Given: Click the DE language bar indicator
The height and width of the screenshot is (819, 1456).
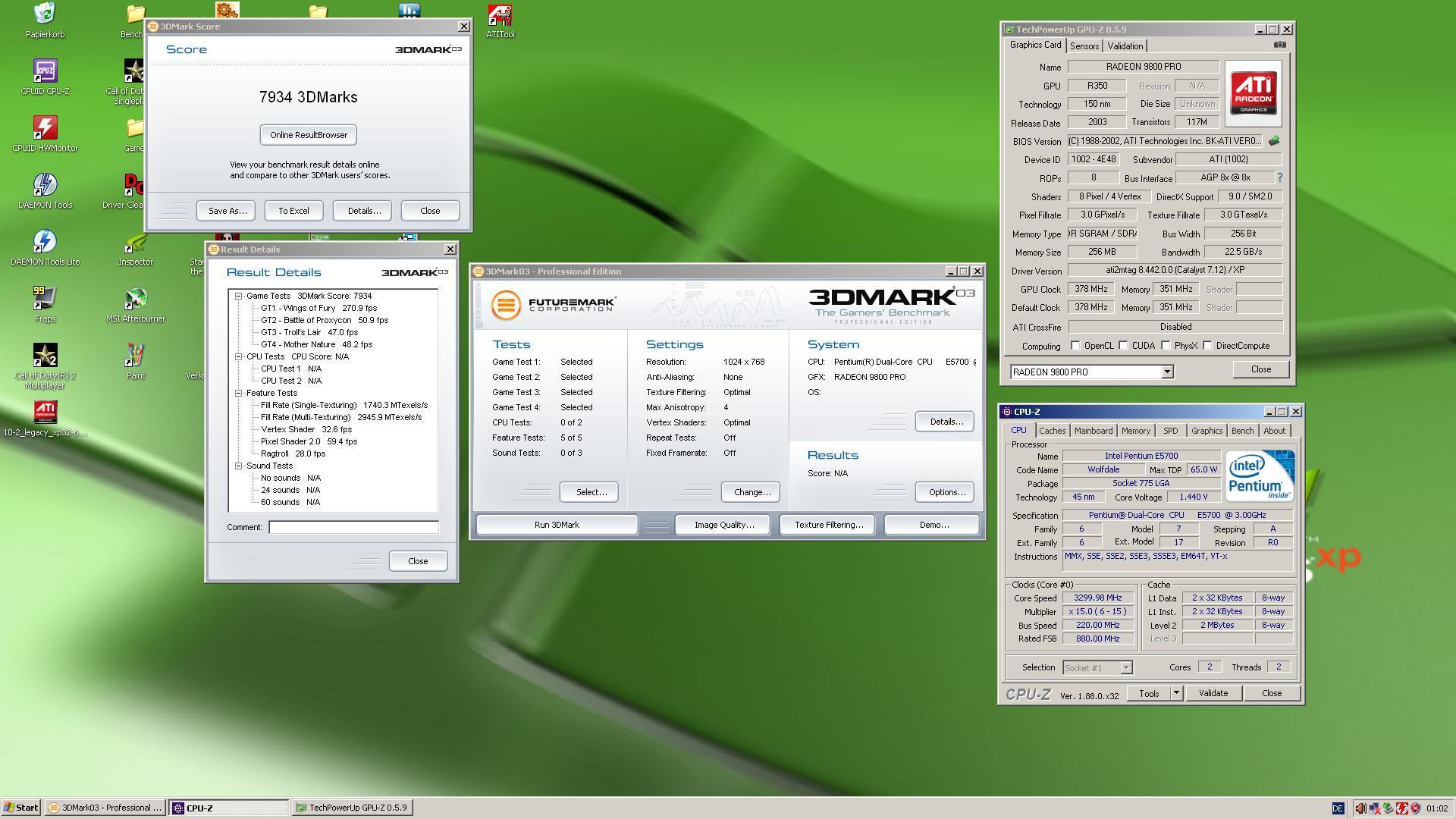Looking at the screenshot, I should pos(1338,808).
